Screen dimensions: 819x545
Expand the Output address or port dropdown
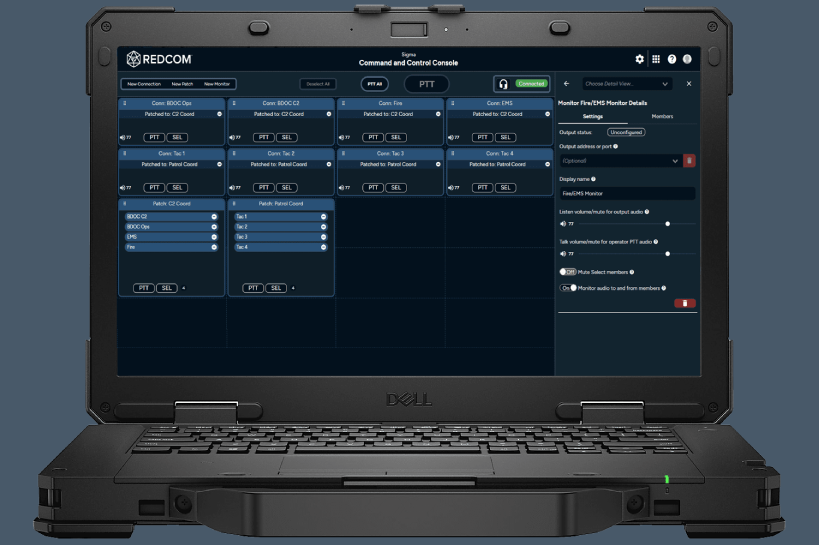tap(675, 160)
